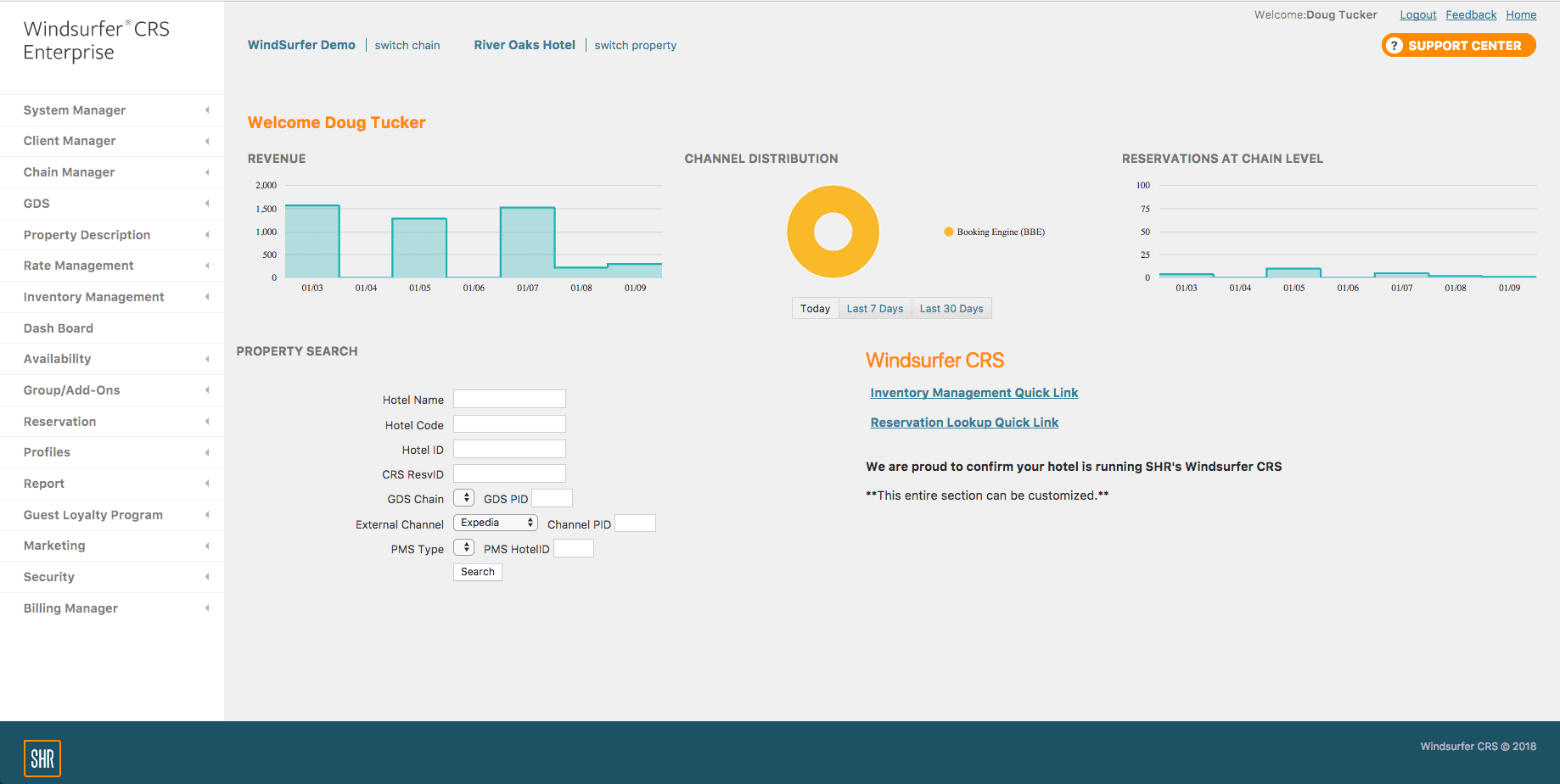Click the Windsurfer CRS Enterprise logo
Viewport: 1560px width, 784px height.
[96, 40]
